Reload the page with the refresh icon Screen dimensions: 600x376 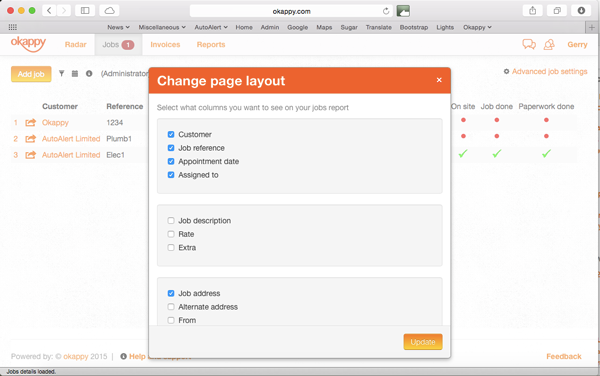[386, 11]
